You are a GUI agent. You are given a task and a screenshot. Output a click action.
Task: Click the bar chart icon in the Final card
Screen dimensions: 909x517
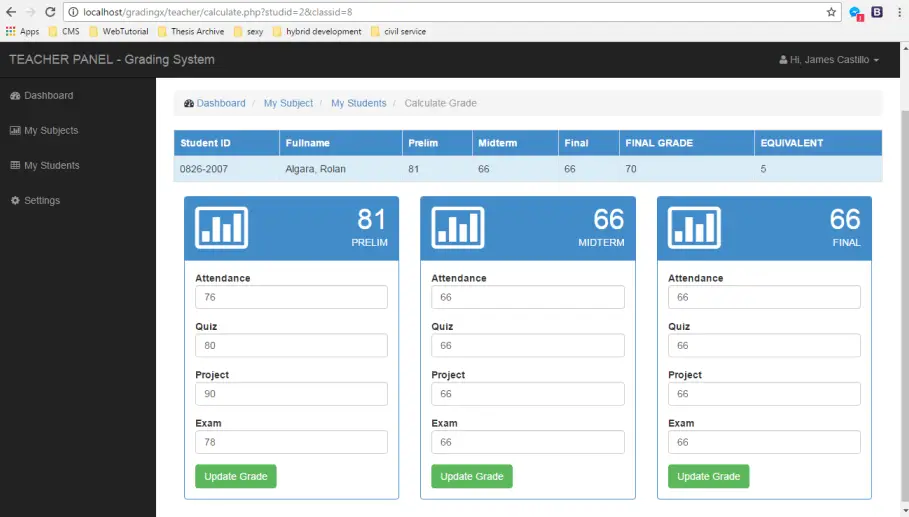(694, 228)
